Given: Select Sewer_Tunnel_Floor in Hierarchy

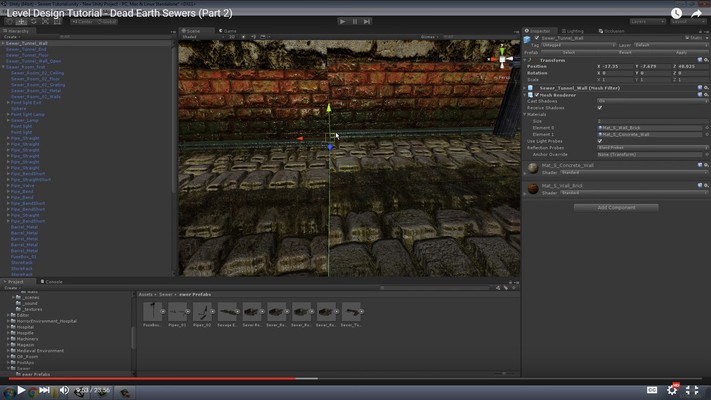Looking at the screenshot, I should point(27,55).
